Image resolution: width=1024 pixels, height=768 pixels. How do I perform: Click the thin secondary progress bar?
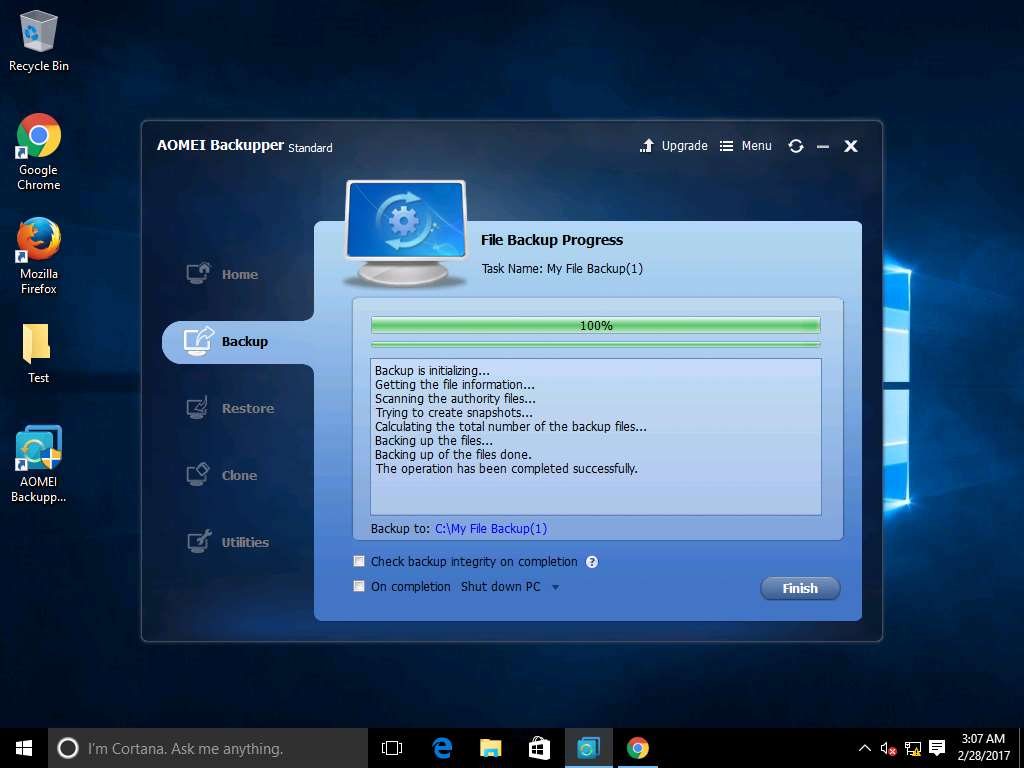coord(596,344)
